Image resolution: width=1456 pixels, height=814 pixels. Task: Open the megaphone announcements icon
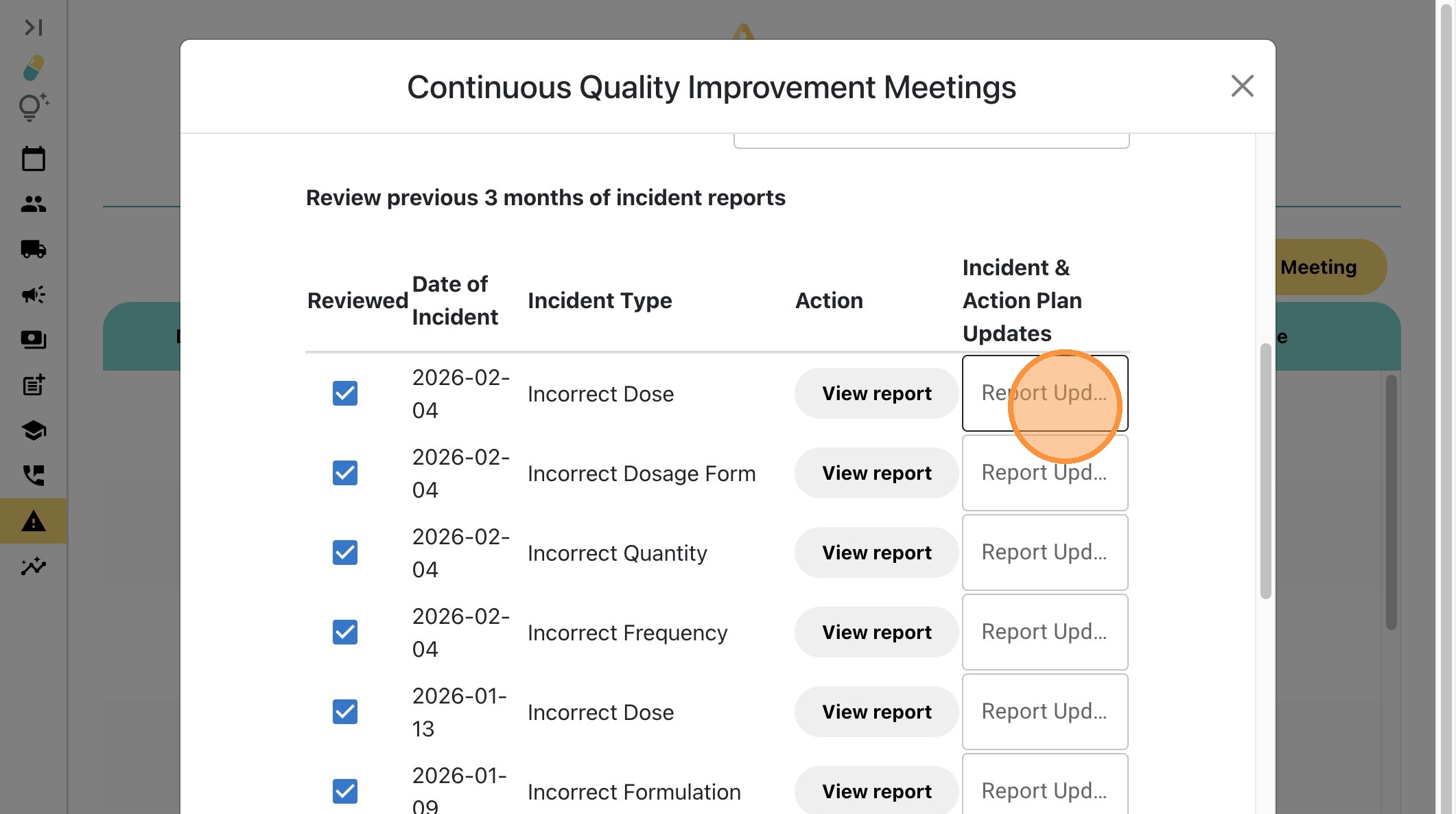pos(33,294)
